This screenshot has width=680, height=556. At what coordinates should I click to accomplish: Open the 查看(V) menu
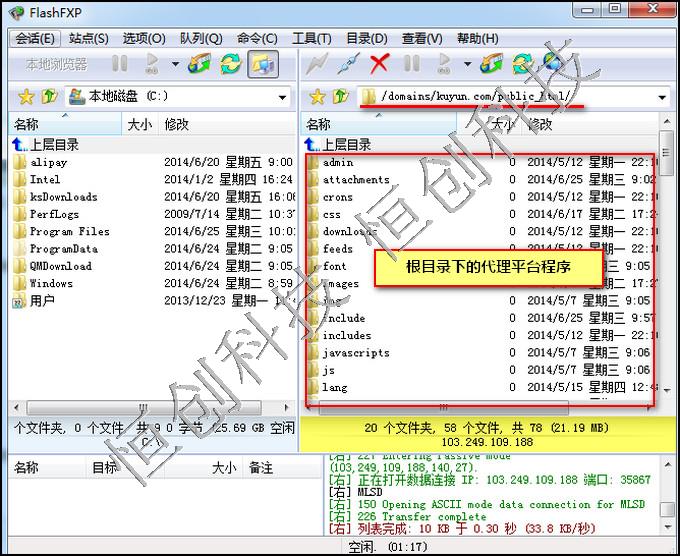[x=422, y=39]
